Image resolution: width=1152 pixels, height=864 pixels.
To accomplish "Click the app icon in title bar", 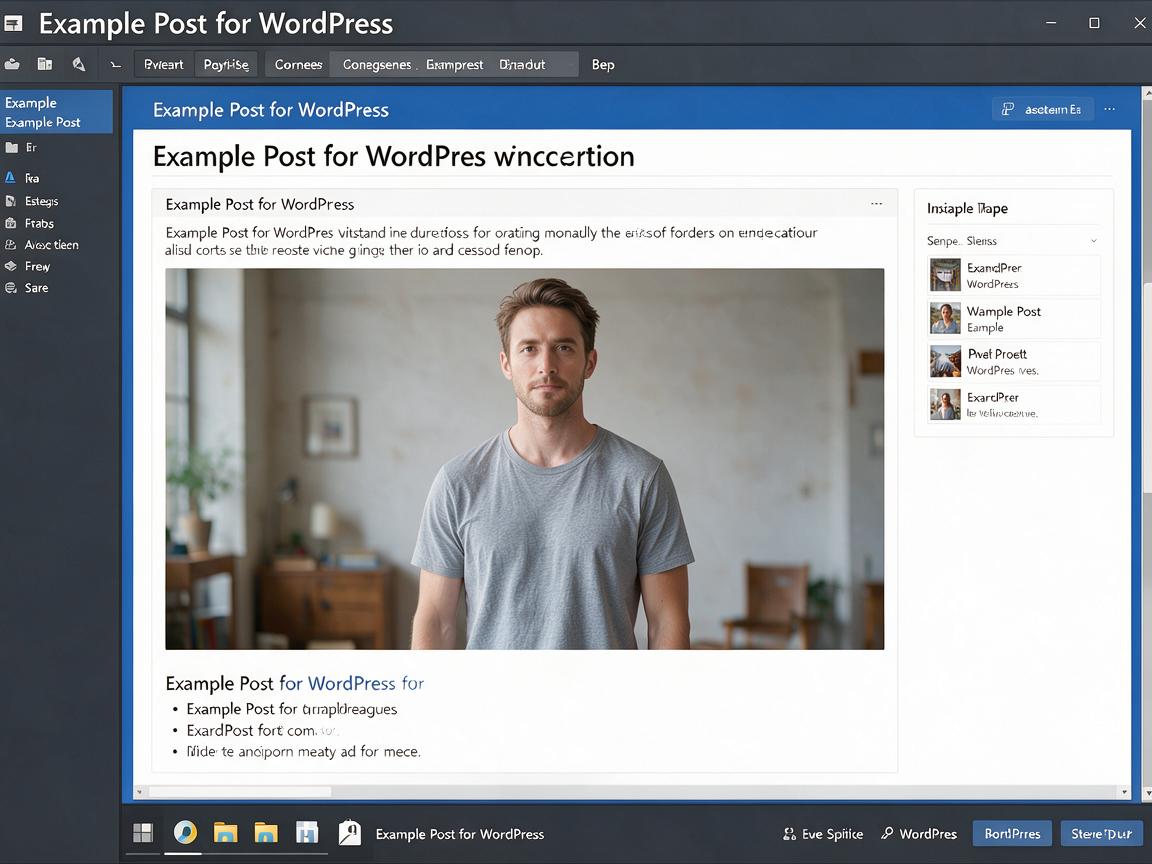I will [x=12, y=24].
